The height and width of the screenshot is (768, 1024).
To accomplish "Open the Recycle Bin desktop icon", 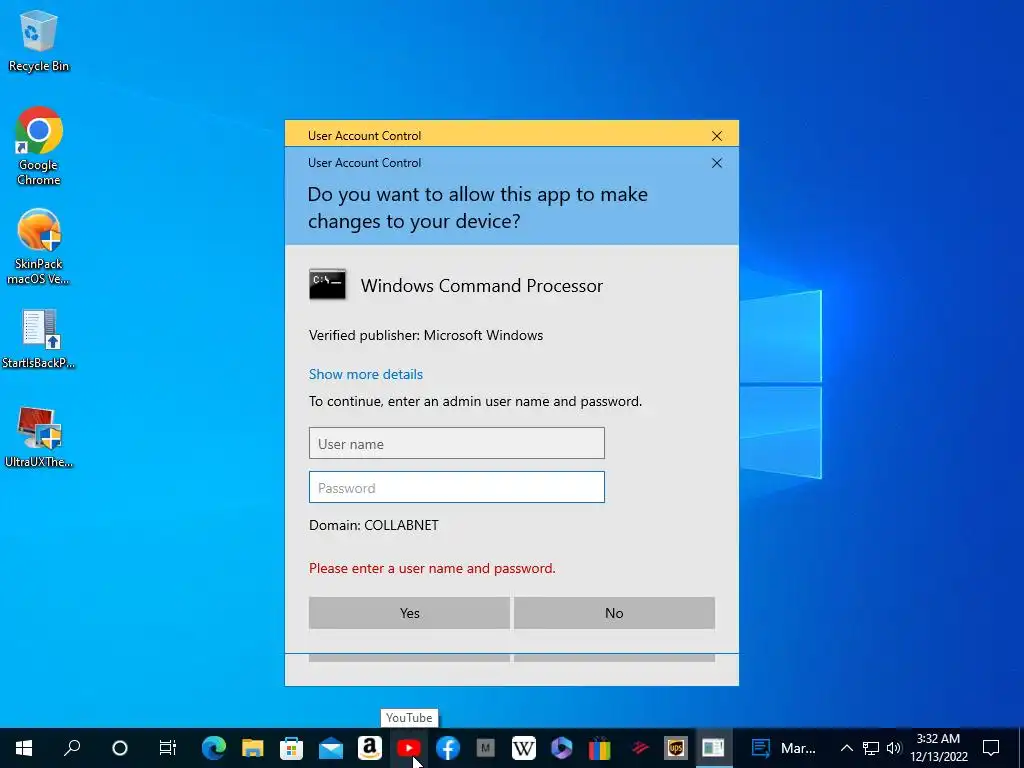I will (39, 40).
